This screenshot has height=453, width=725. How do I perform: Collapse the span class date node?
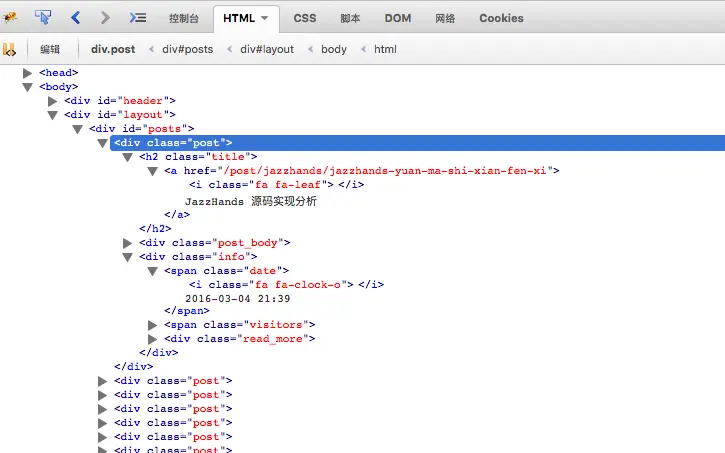tap(152, 271)
